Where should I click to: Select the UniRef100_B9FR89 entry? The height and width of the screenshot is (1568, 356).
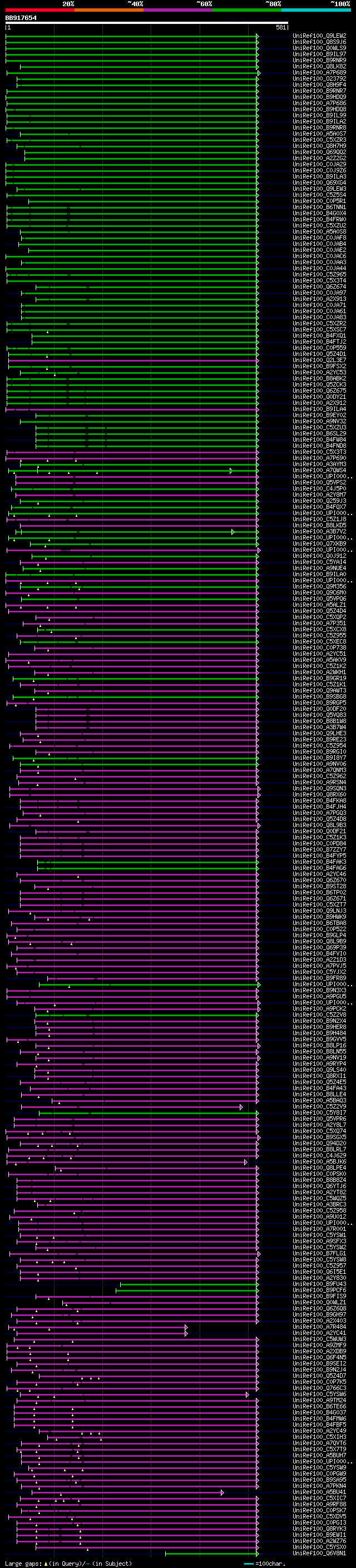point(319,978)
